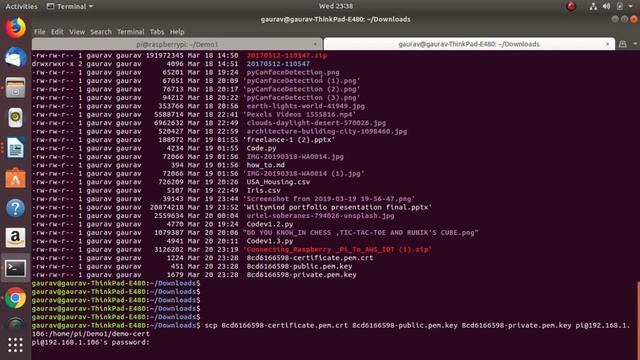
Task: Launch LibreOffice Writer from the dock
Action: (x=16, y=148)
